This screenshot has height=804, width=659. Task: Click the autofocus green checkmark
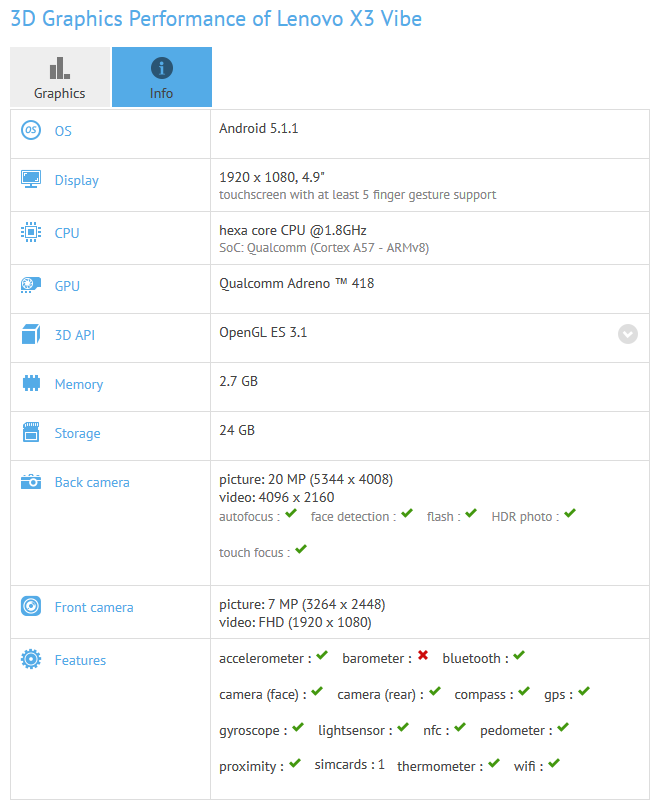[x=291, y=513]
